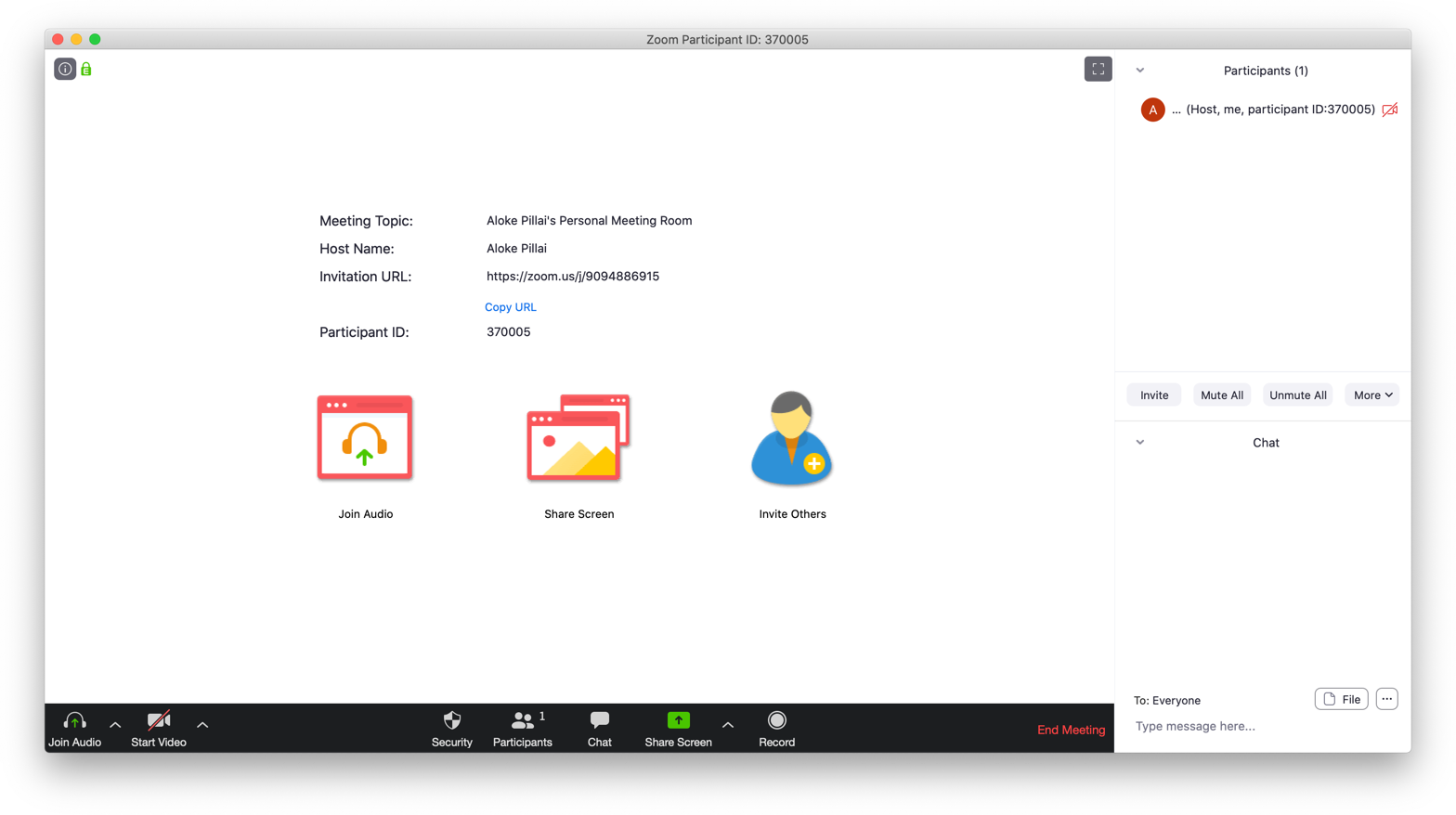Join Audio in the bottom toolbar
This screenshot has width=1456, height=815.
click(74, 730)
